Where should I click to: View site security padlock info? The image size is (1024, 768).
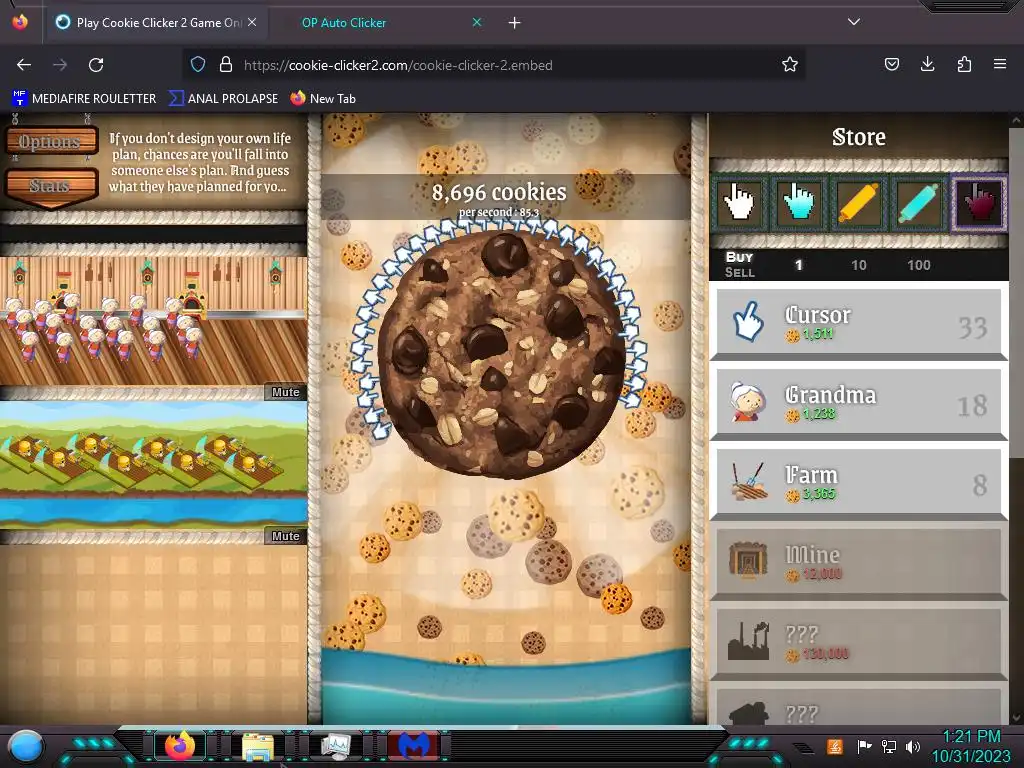226,65
